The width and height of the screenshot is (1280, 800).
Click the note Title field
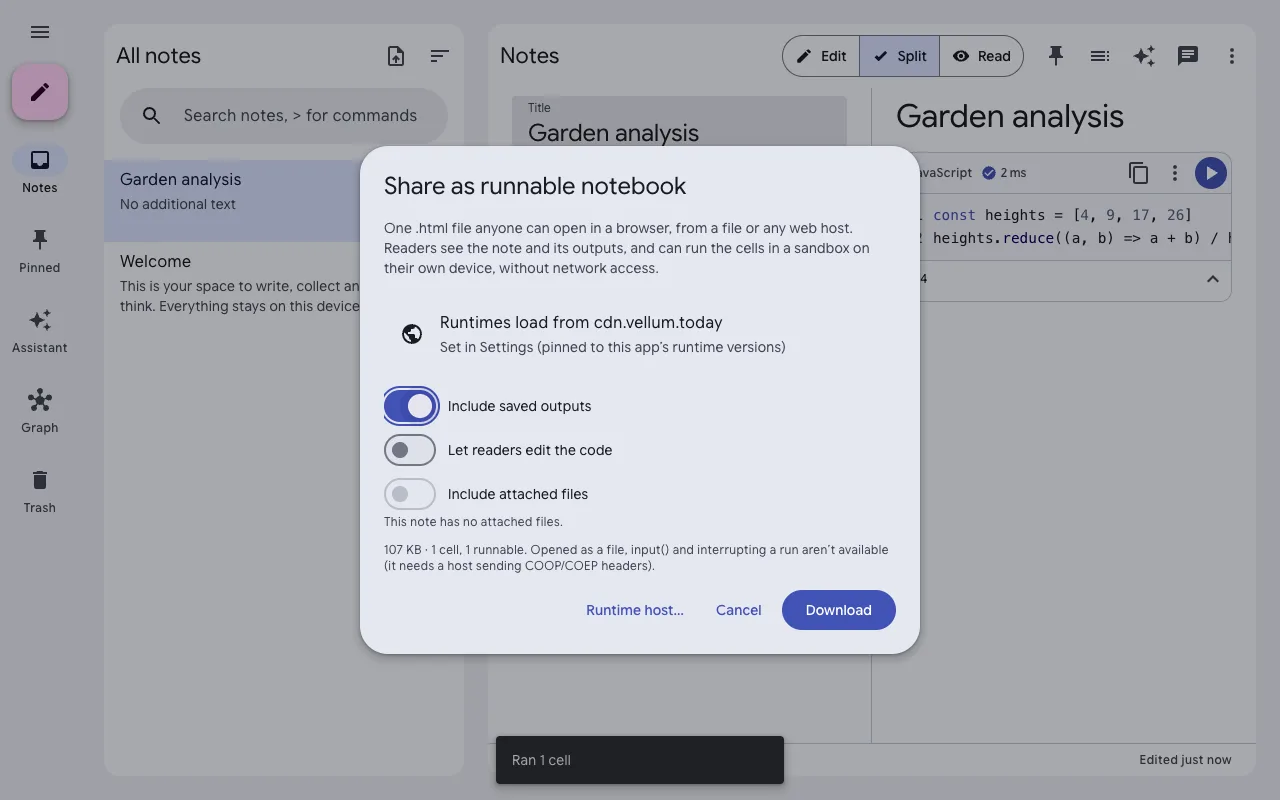click(x=679, y=122)
